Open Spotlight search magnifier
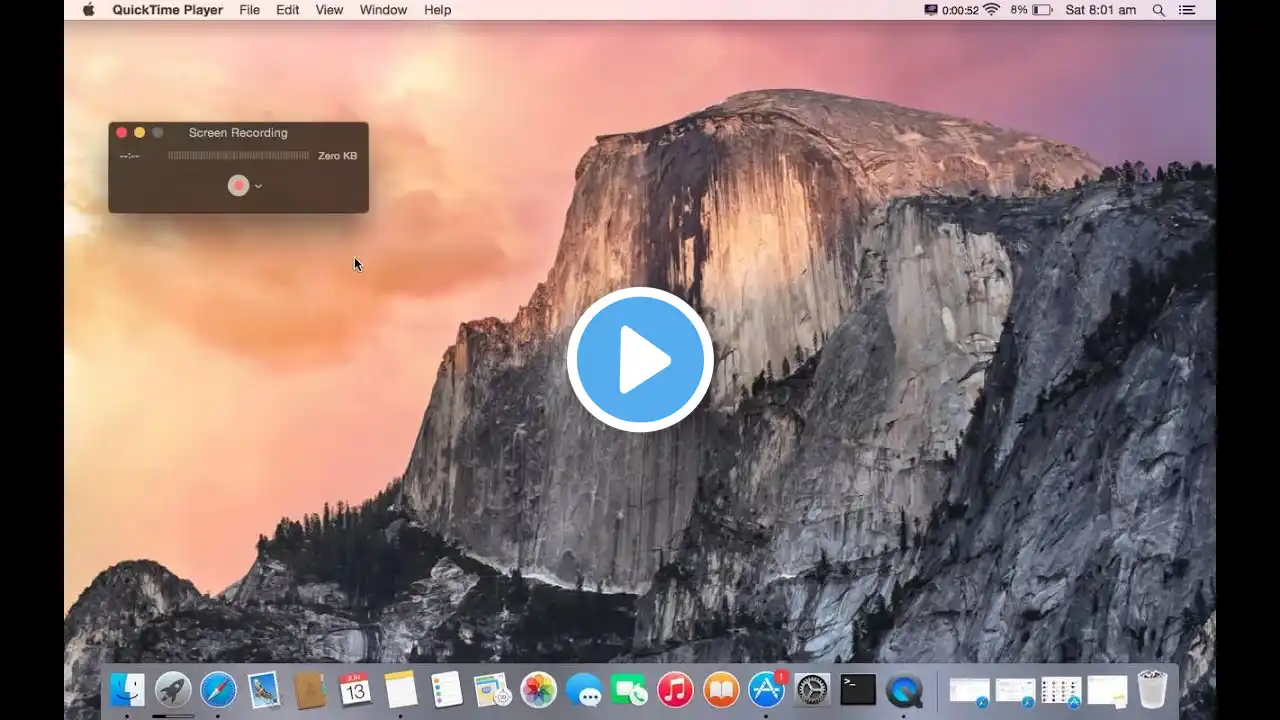Viewport: 1280px width, 720px height. 1158,10
